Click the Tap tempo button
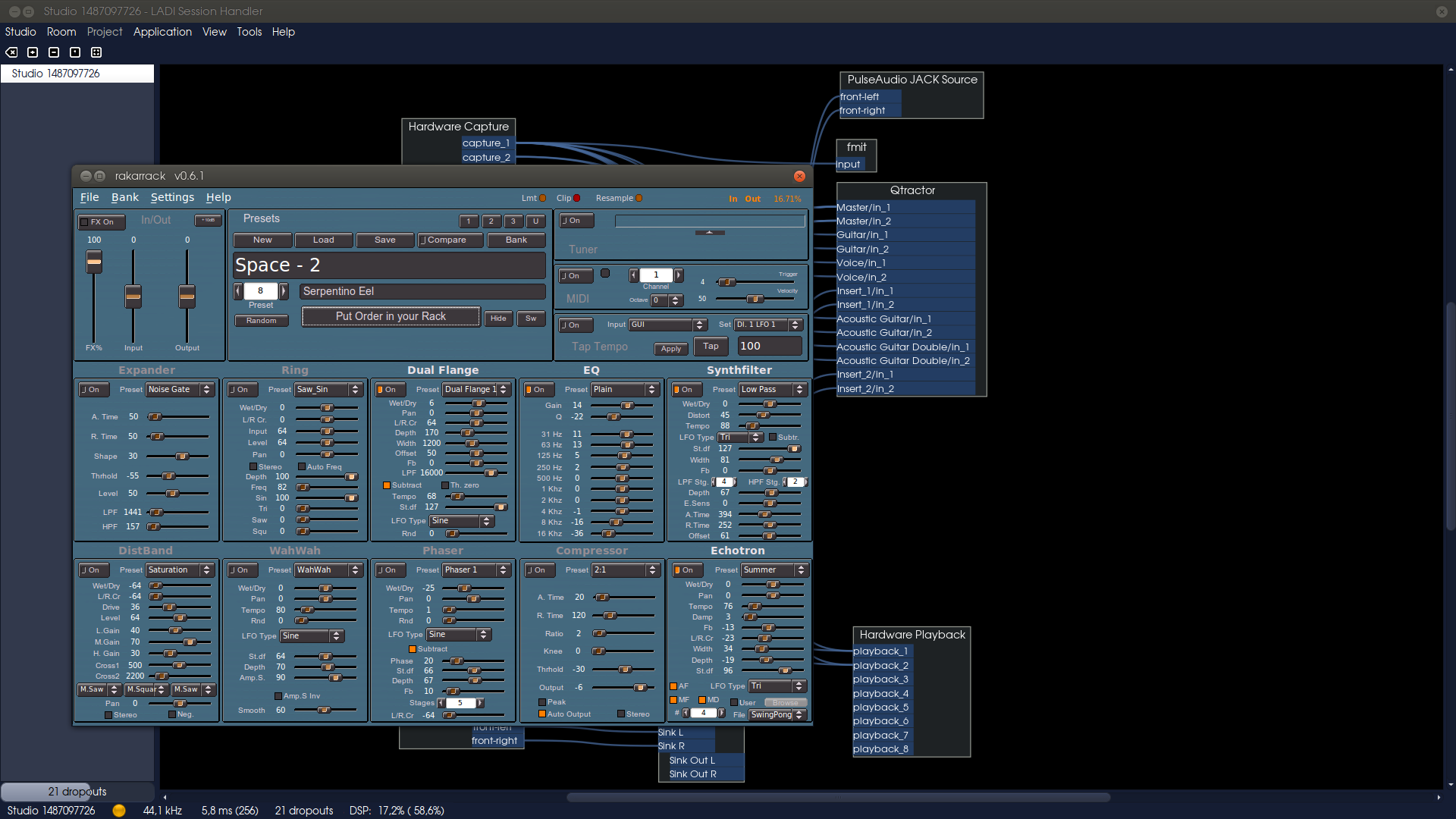1456x819 pixels. (x=711, y=347)
